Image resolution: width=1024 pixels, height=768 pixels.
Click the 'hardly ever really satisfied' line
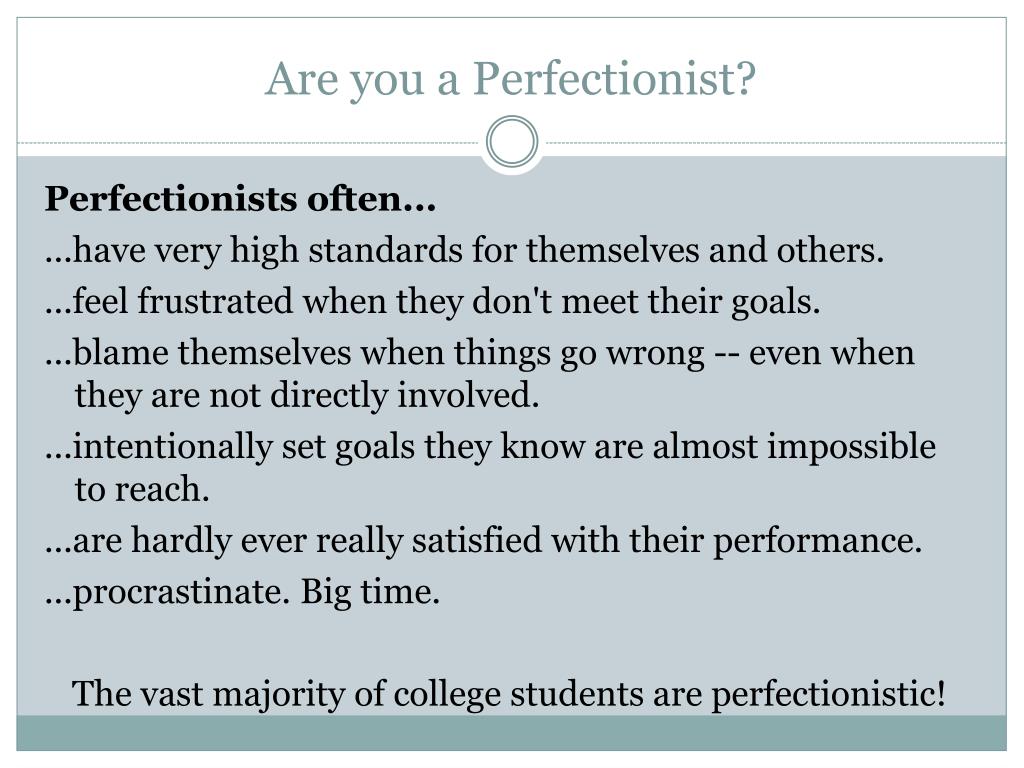click(x=483, y=541)
